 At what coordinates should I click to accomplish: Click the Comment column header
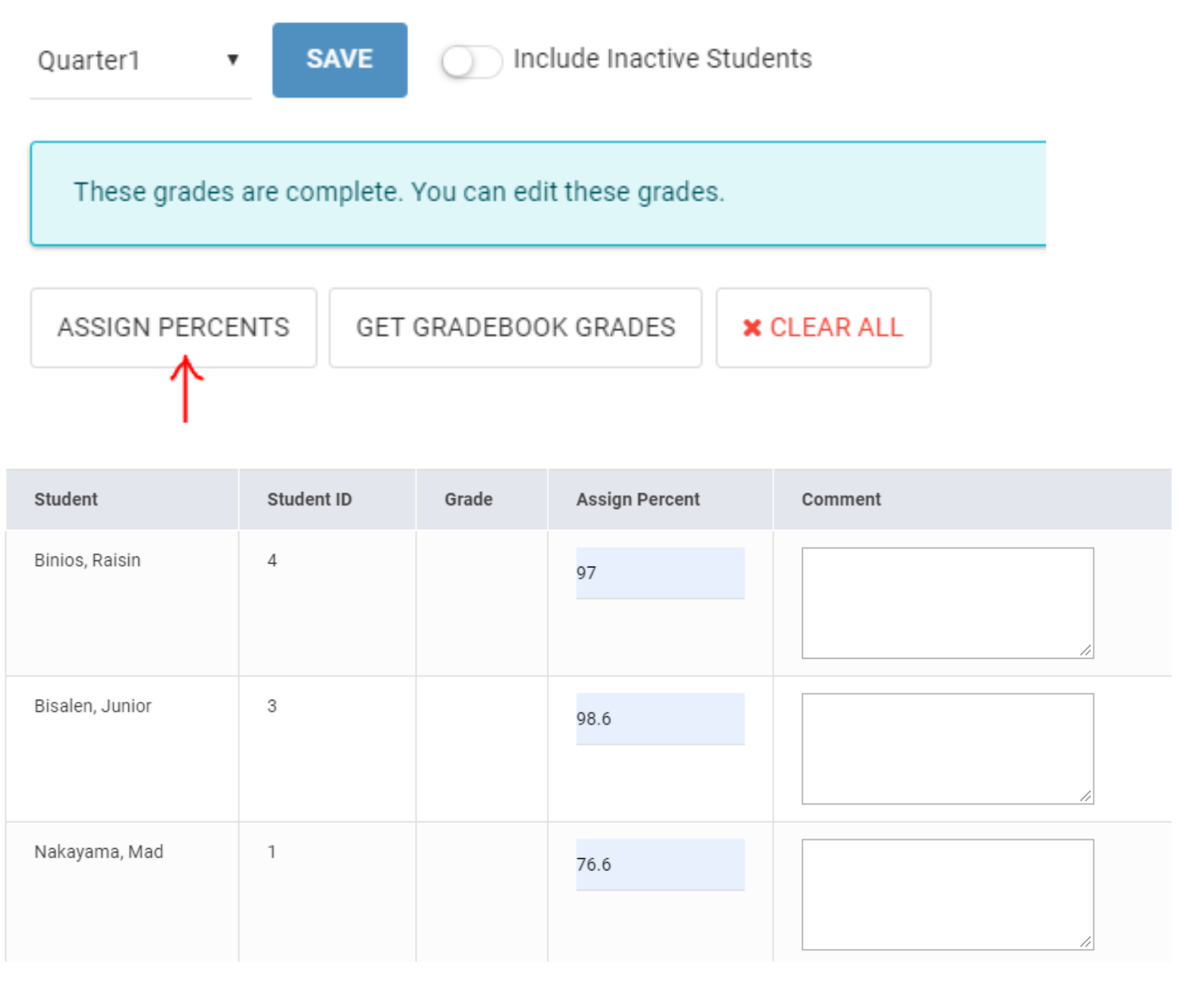[841, 499]
